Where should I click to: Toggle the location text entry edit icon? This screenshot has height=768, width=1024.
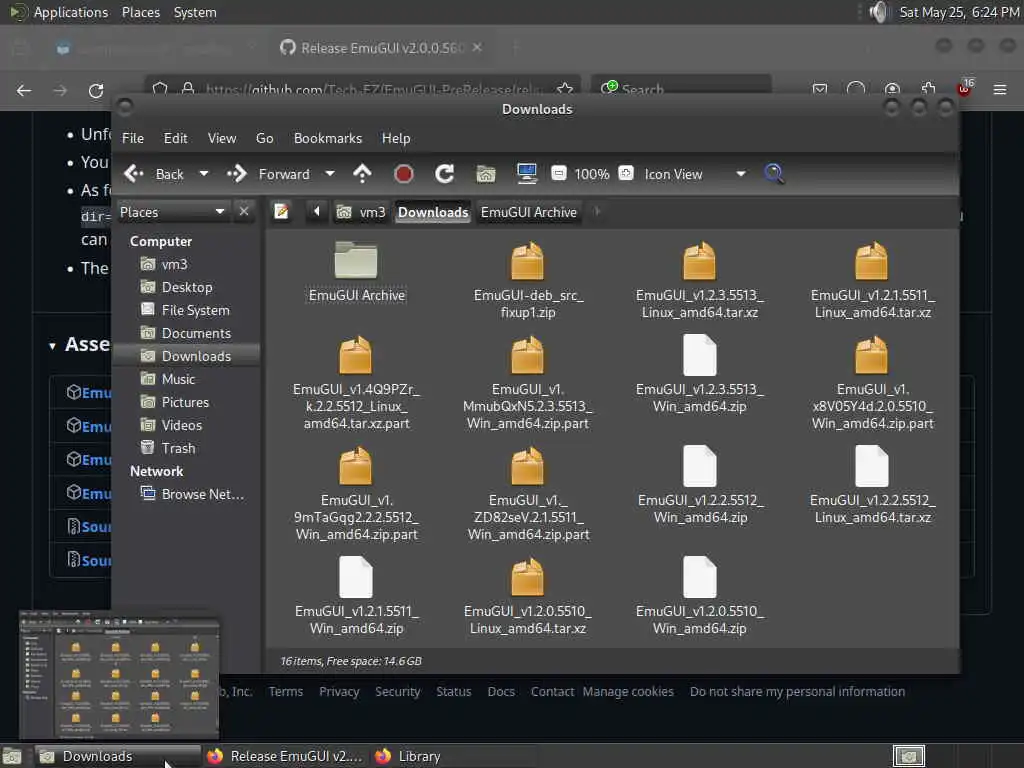[282, 212]
